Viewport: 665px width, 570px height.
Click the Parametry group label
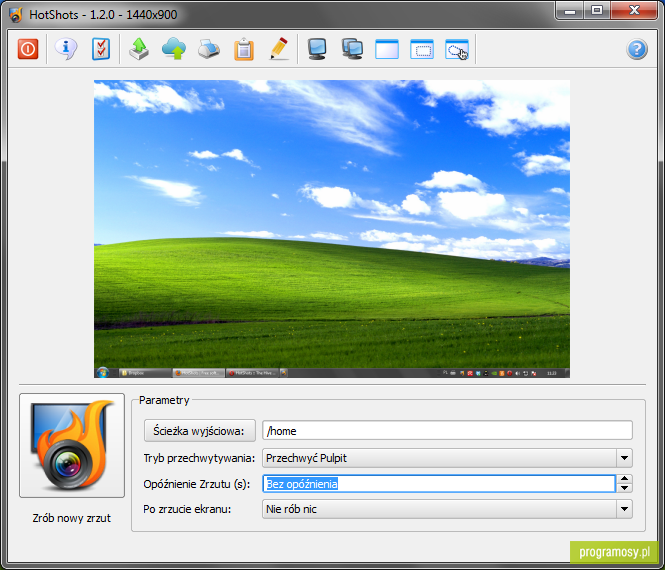tap(164, 400)
